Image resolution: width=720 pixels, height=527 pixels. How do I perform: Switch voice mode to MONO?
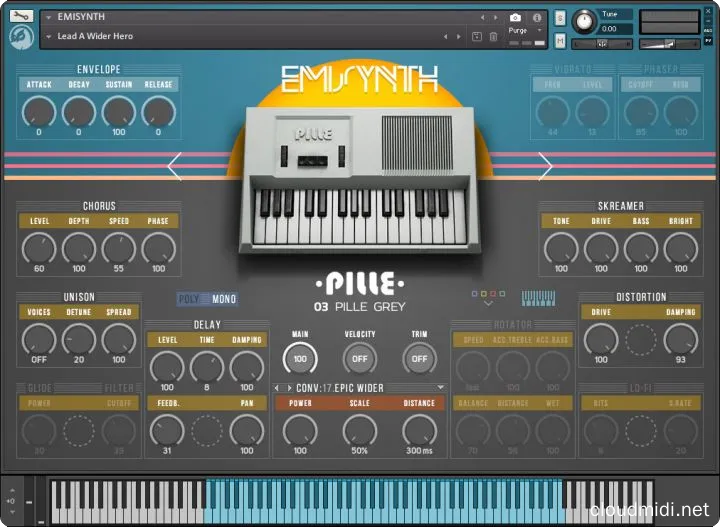[x=223, y=299]
